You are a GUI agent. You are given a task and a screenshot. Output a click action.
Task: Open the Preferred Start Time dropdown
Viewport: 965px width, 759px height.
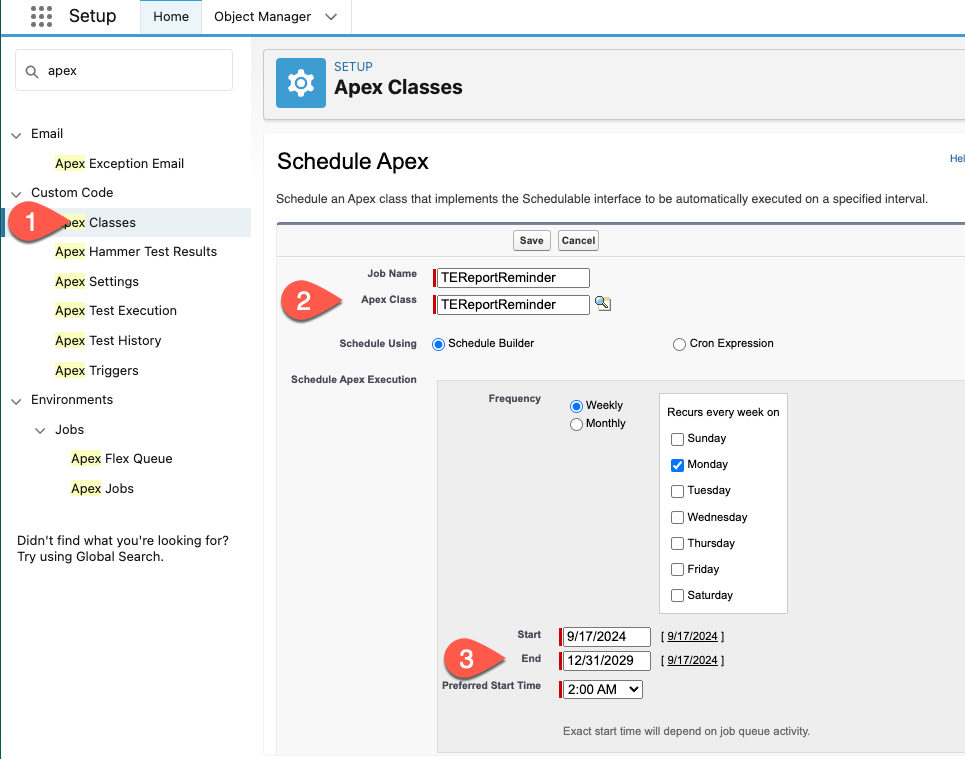coord(603,689)
